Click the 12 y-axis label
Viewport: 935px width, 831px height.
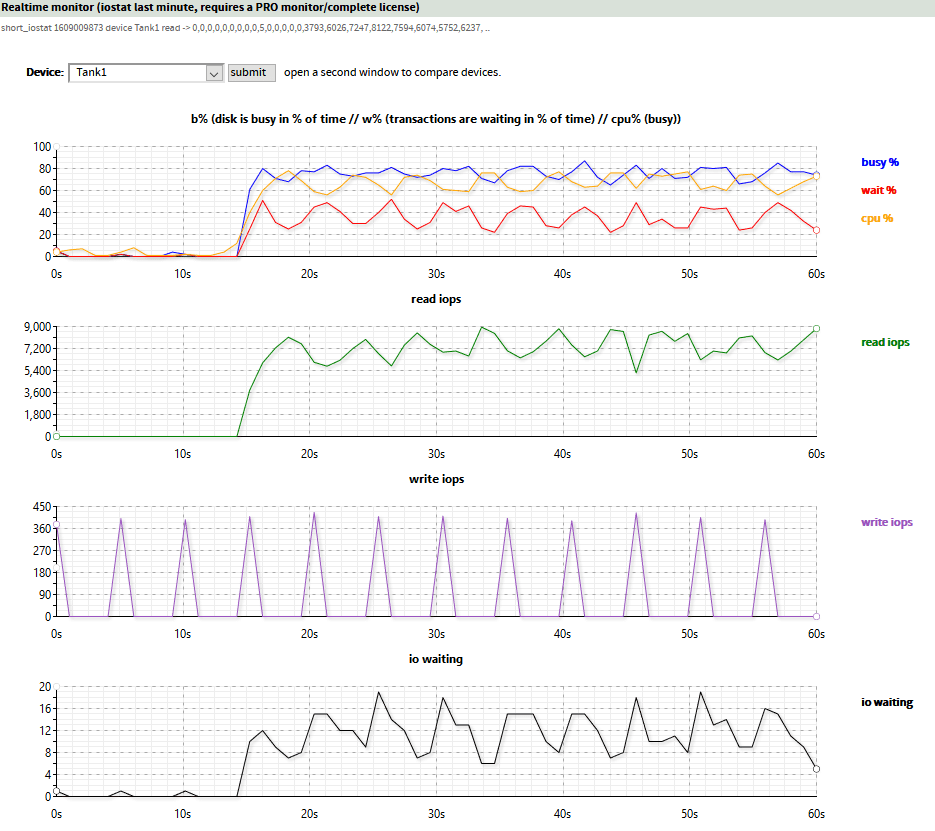[45, 731]
